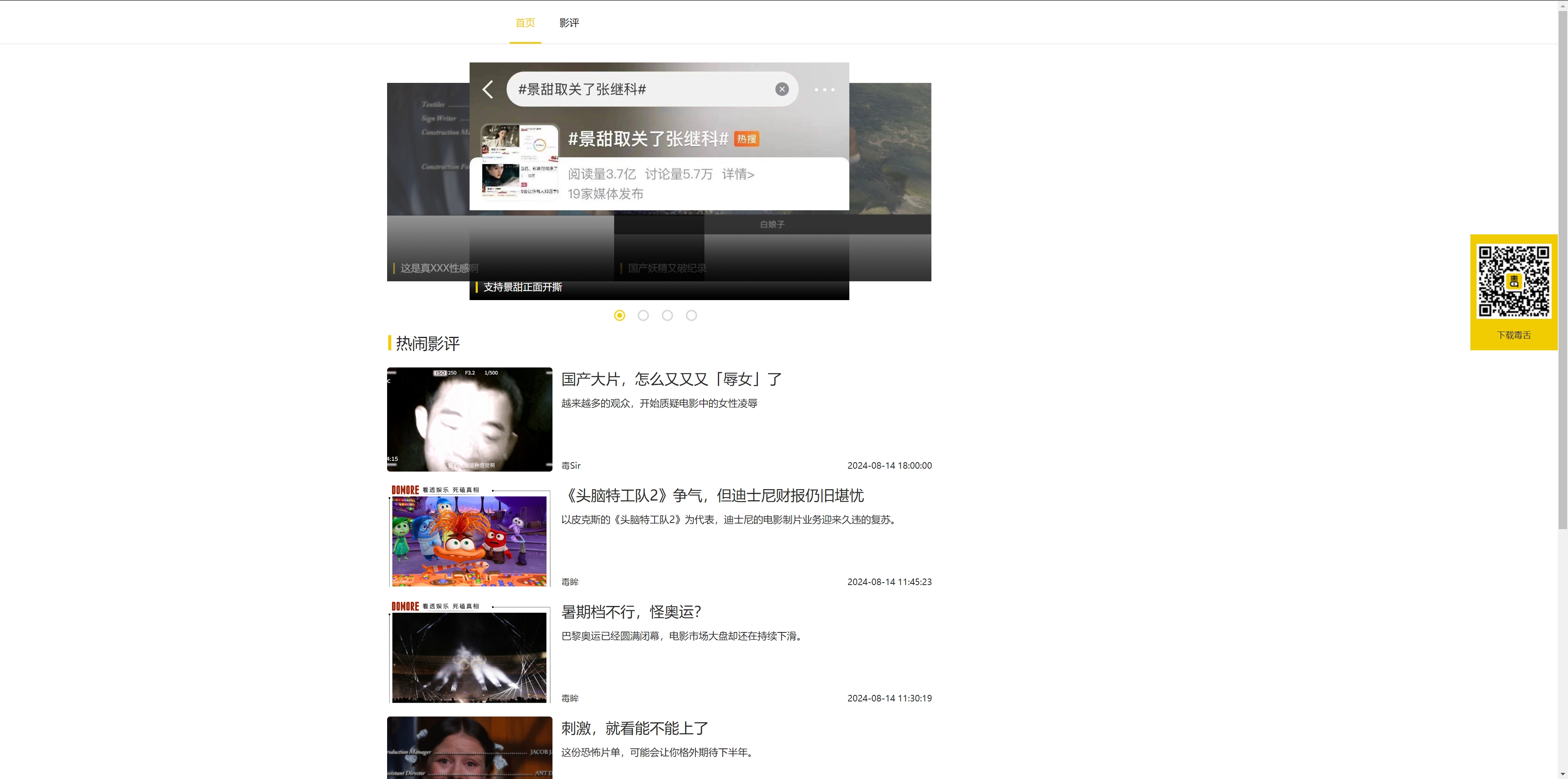Click the clear X in the banner search box
1568x779 pixels.
[x=782, y=89]
